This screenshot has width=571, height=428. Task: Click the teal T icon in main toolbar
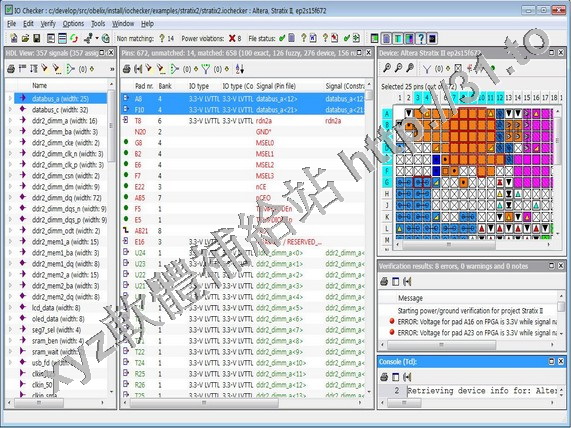click(398, 38)
